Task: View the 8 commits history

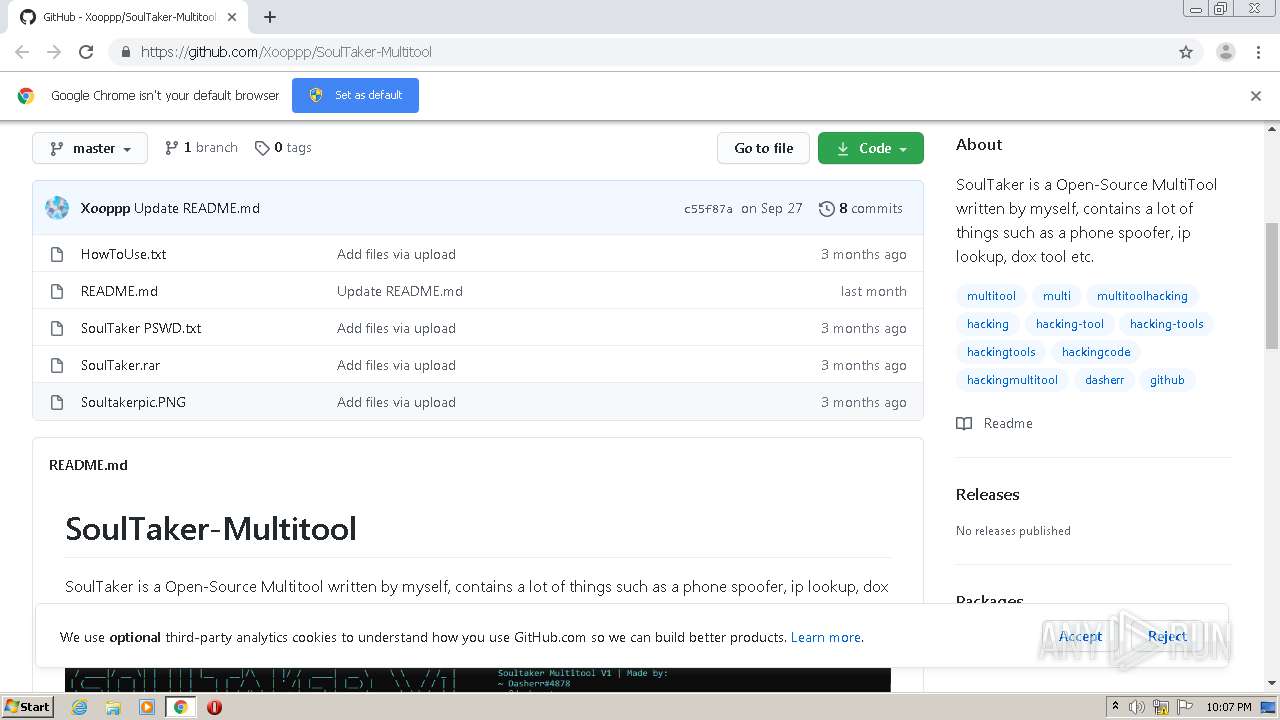Action: (861, 208)
